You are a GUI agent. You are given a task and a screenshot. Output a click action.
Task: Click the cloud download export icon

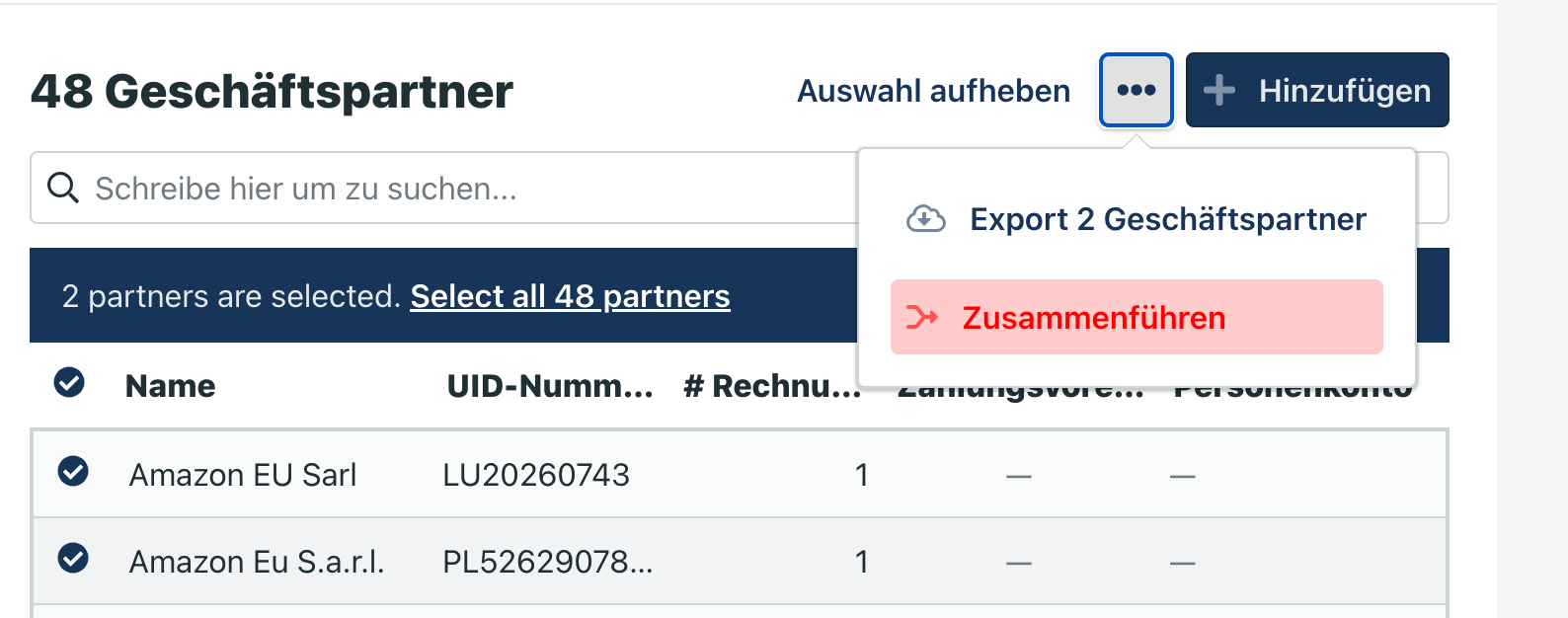(x=925, y=219)
